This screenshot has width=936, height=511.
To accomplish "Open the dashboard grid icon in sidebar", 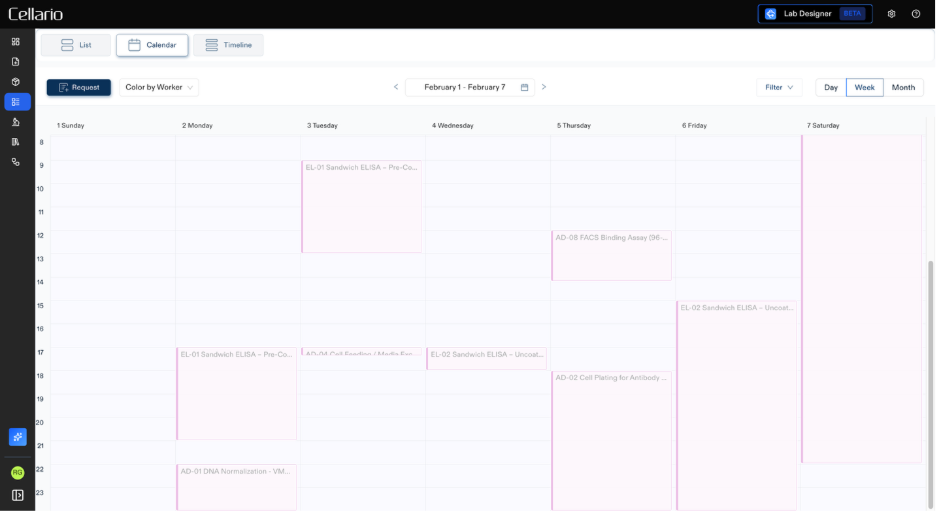I will click(16, 41).
